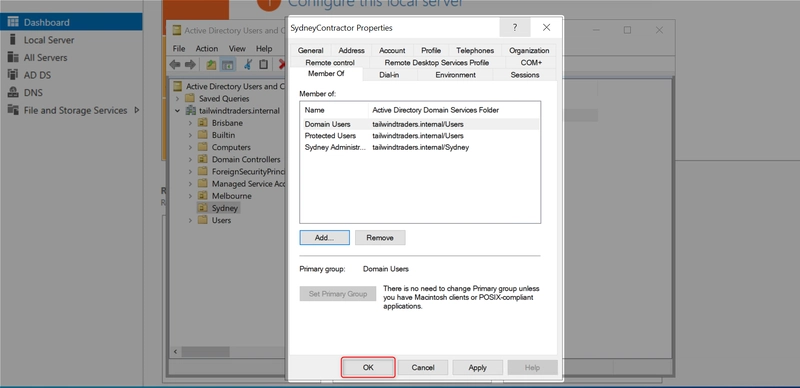The height and width of the screenshot is (388, 800).
Task: Select the Brisbane OU in tree
Action: tap(227, 123)
